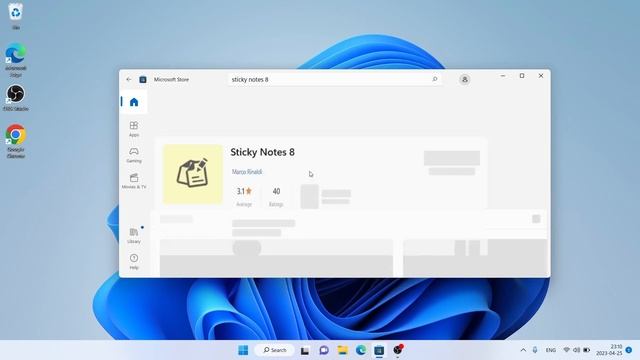Image resolution: width=640 pixels, height=360 pixels.
Task: Click the microphone tray icon
Action: pyautogui.click(x=535, y=350)
